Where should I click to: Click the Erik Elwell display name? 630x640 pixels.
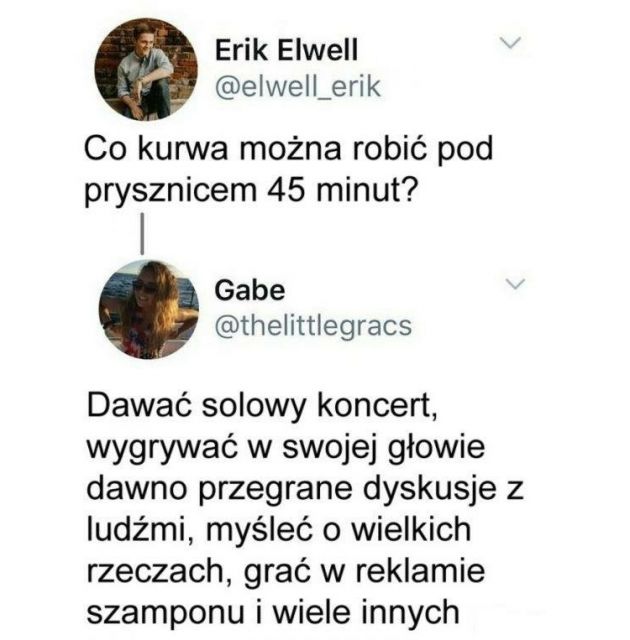(x=286, y=50)
